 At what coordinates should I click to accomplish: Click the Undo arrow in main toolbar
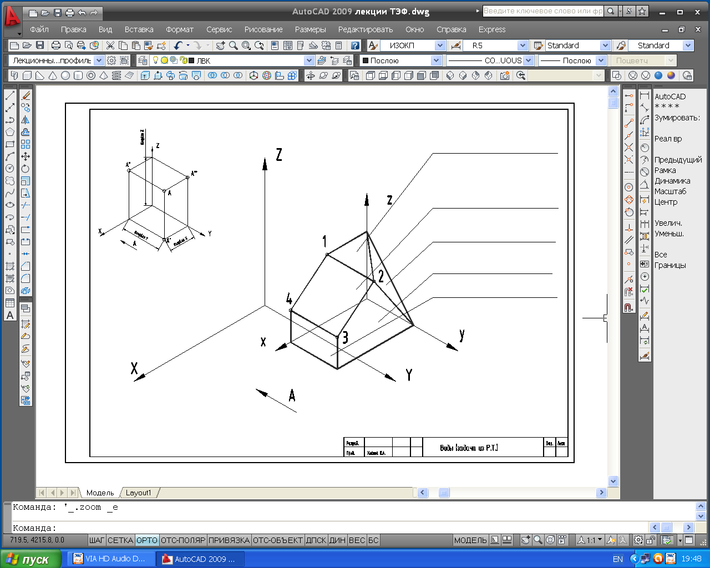179,46
